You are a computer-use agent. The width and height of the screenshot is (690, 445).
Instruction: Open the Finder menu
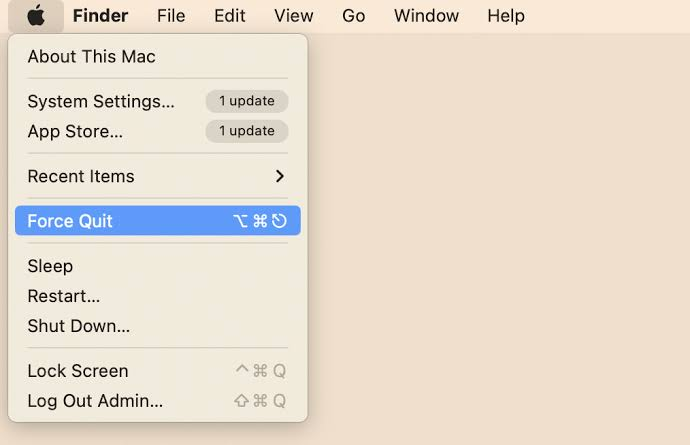pyautogui.click(x=100, y=16)
